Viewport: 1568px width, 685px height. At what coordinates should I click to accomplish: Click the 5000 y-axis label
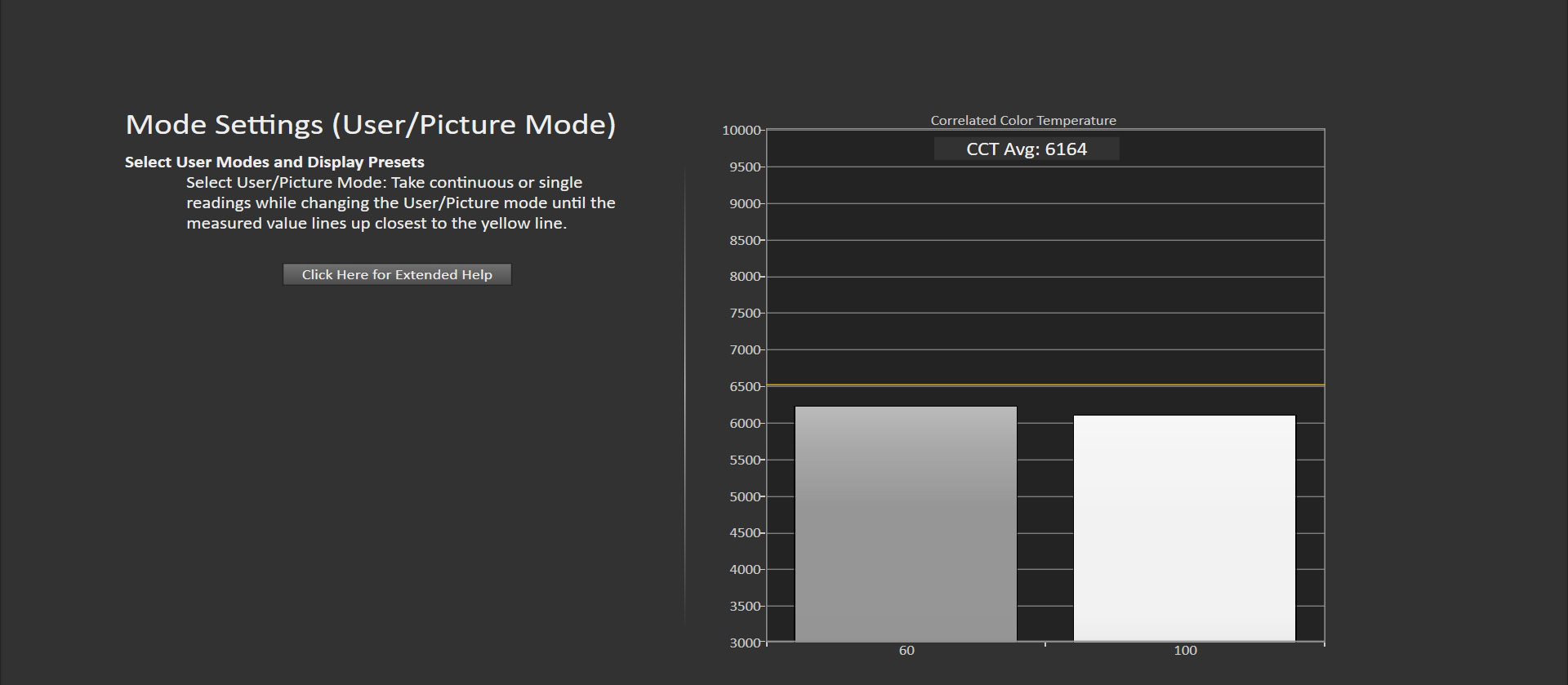click(745, 496)
